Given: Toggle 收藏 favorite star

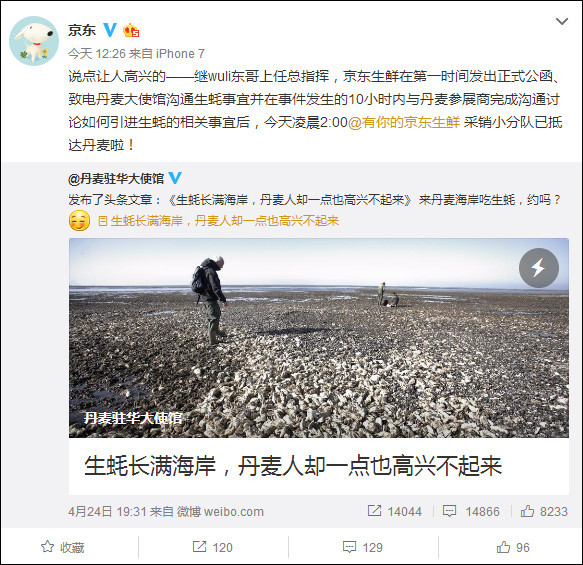Looking at the screenshot, I should [62, 547].
